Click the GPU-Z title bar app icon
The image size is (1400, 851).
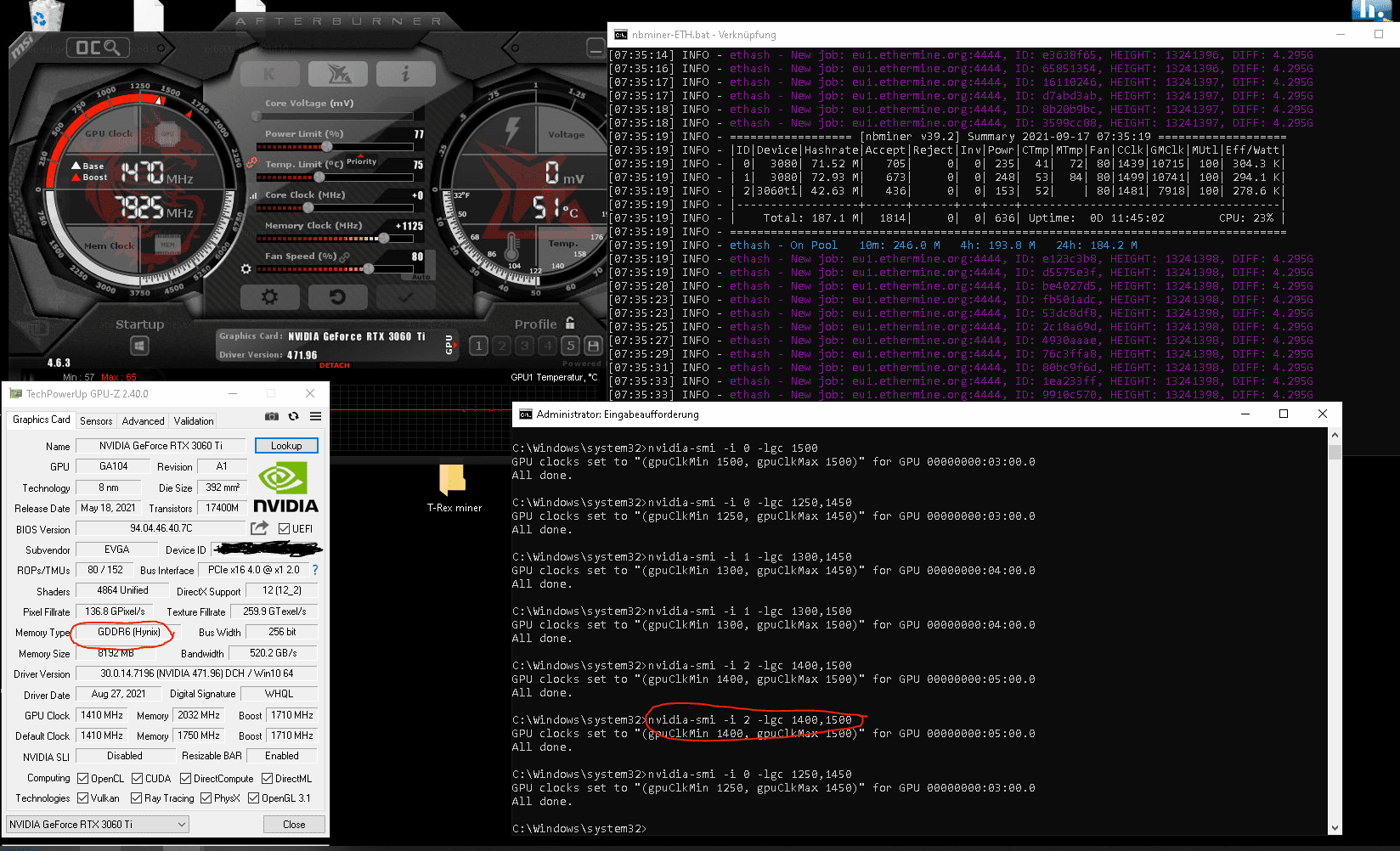15,393
